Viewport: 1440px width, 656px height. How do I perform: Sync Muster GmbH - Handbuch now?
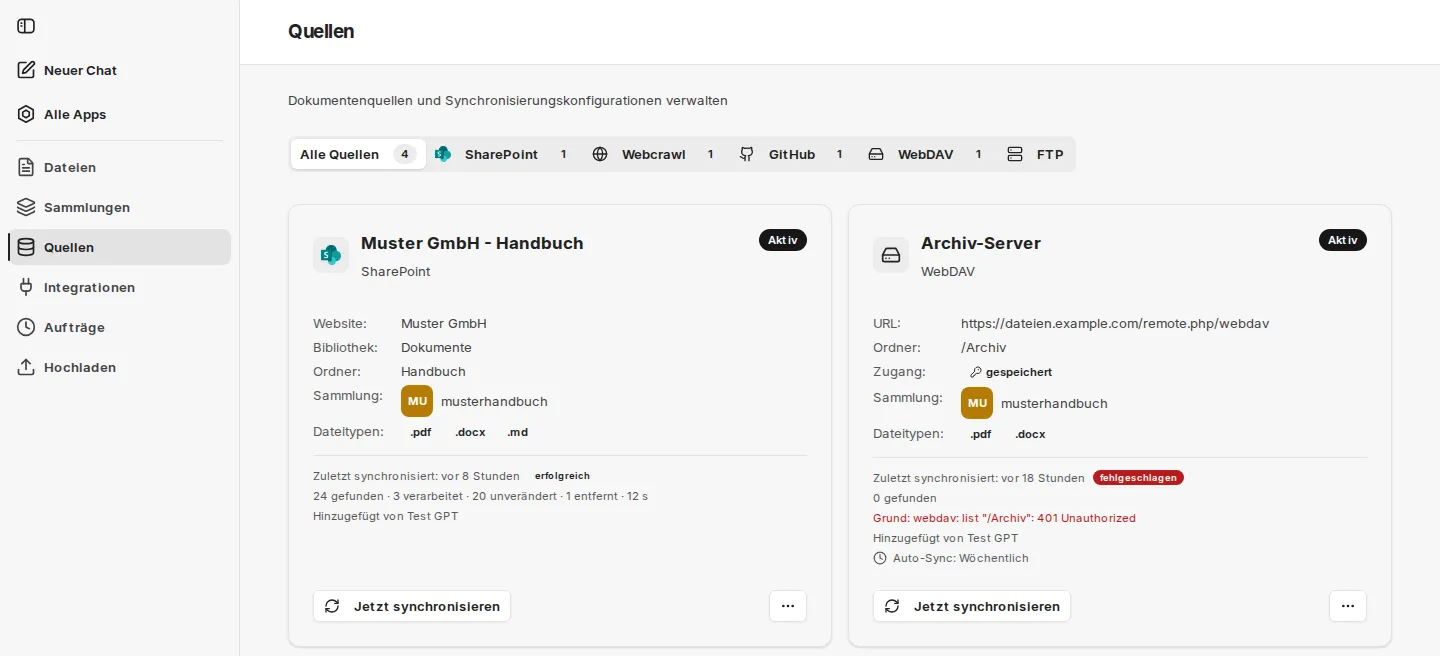[412, 606]
